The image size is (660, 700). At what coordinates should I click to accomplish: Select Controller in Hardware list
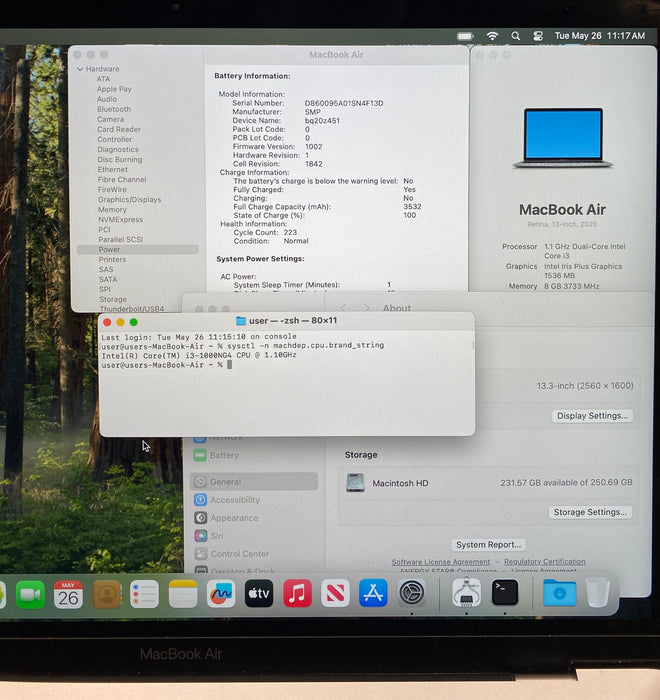tap(115, 139)
